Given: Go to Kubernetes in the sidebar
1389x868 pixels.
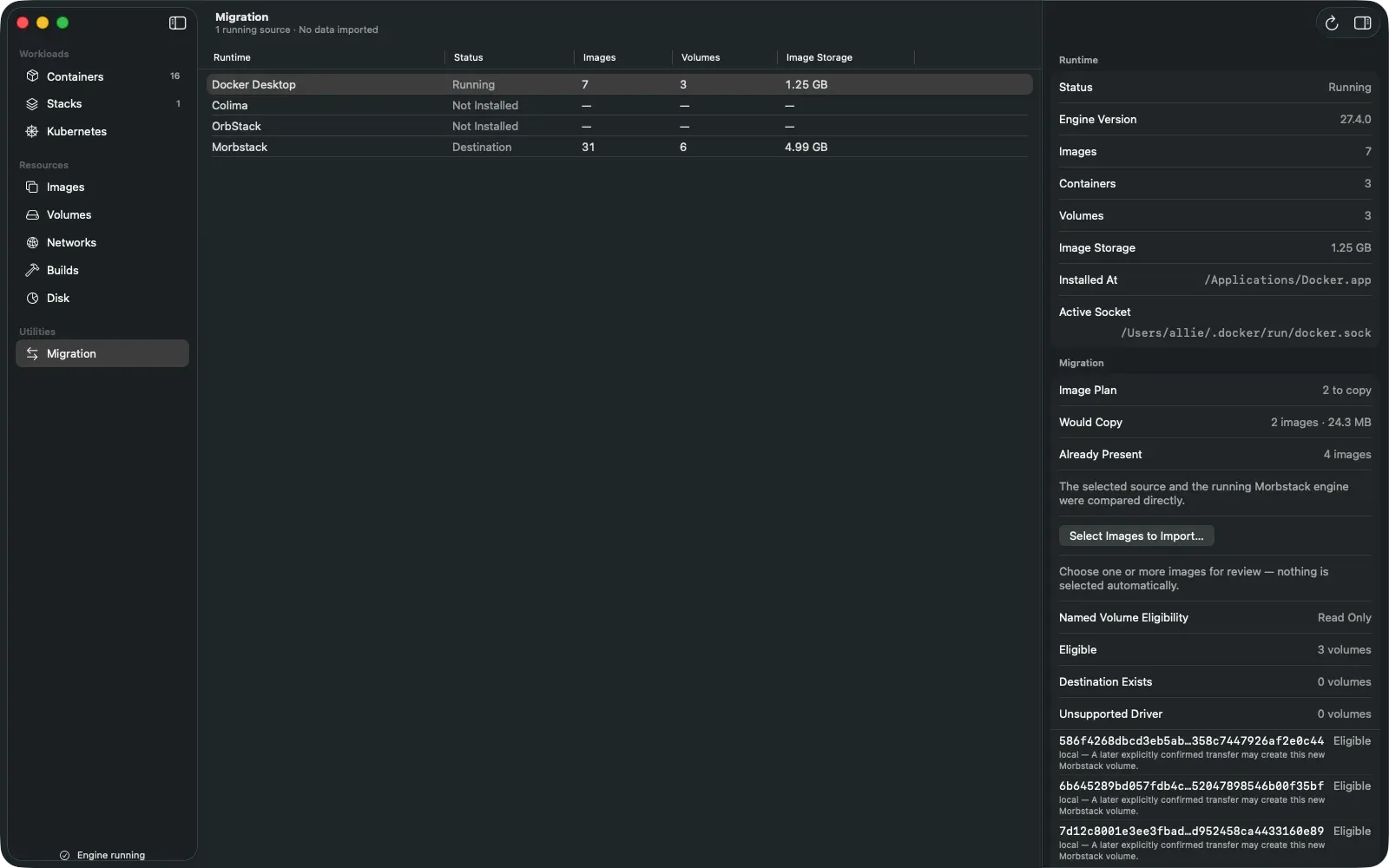Looking at the screenshot, I should (102, 132).
